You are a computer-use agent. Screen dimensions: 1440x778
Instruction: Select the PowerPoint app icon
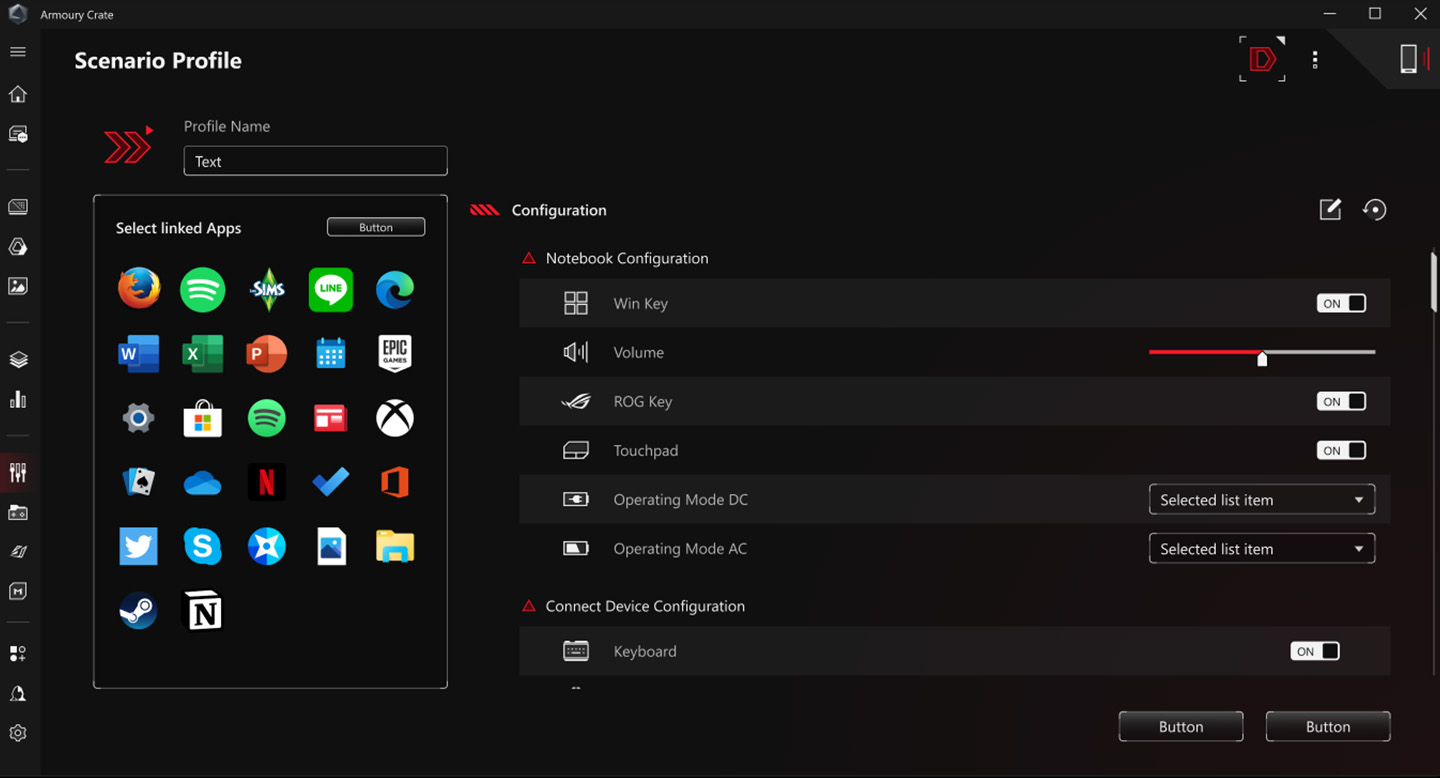267,353
